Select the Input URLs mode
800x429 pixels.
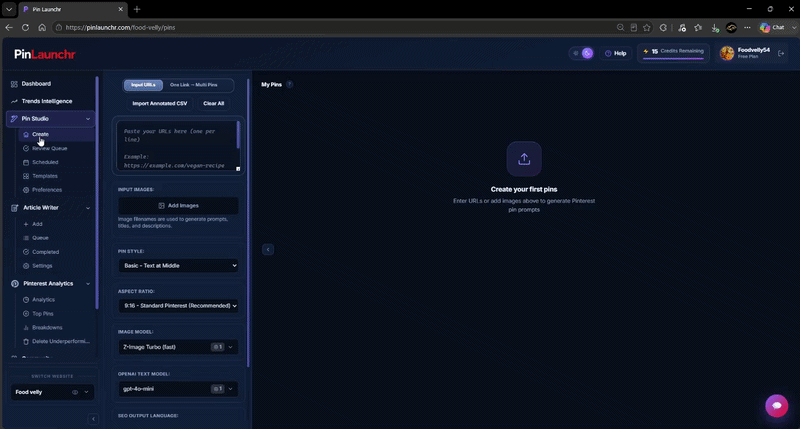click(143, 85)
